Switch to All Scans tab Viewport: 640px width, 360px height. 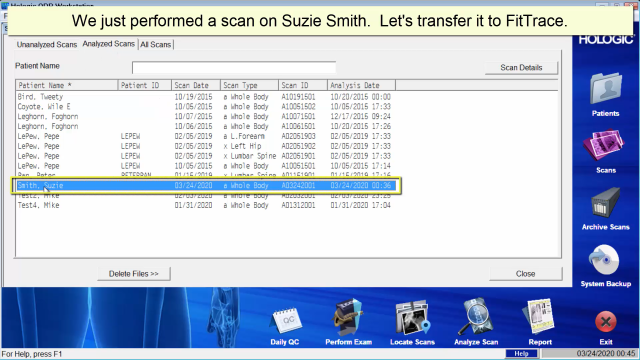point(156,44)
